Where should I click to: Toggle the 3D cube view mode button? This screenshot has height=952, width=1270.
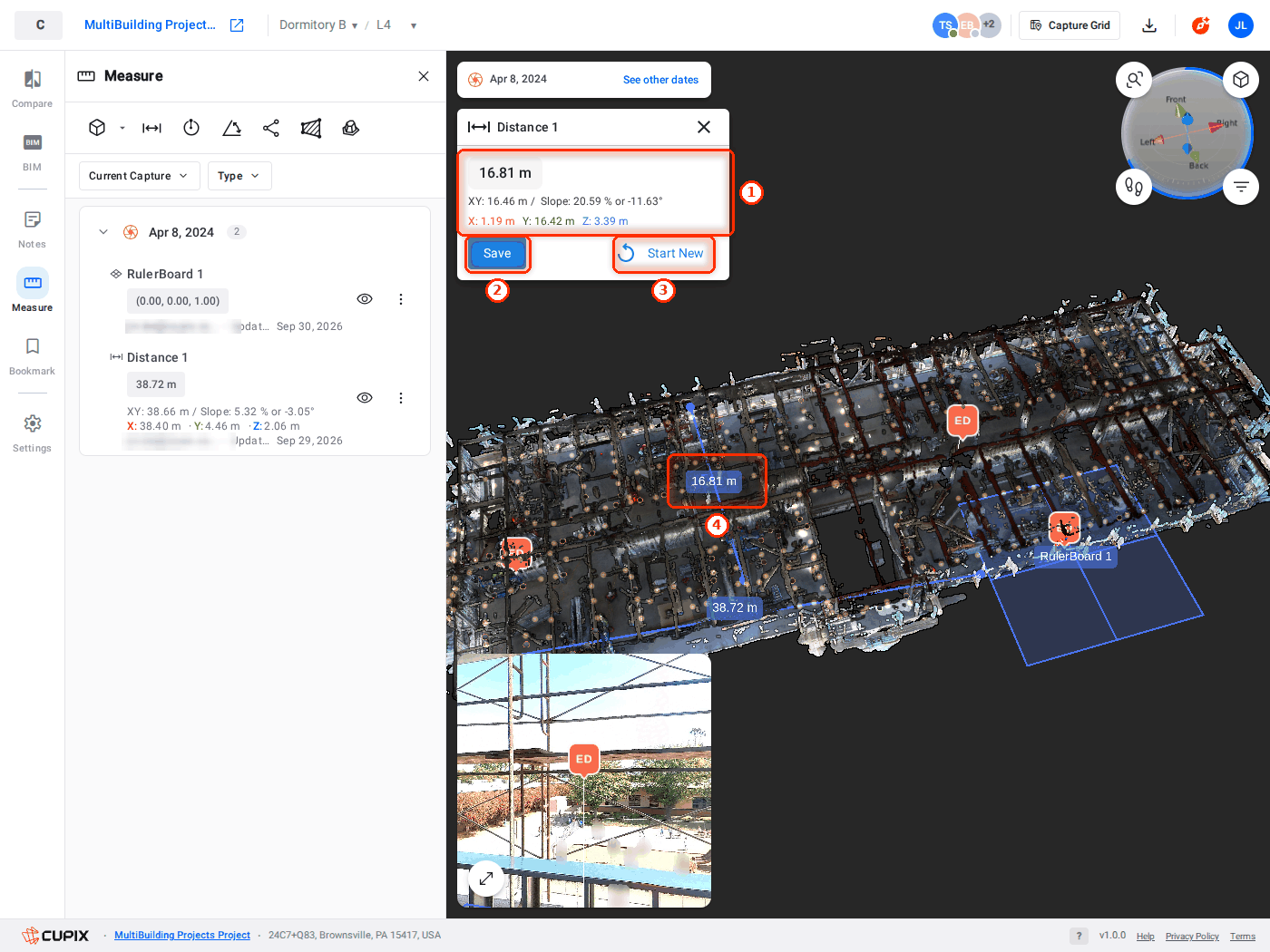click(x=1241, y=80)
